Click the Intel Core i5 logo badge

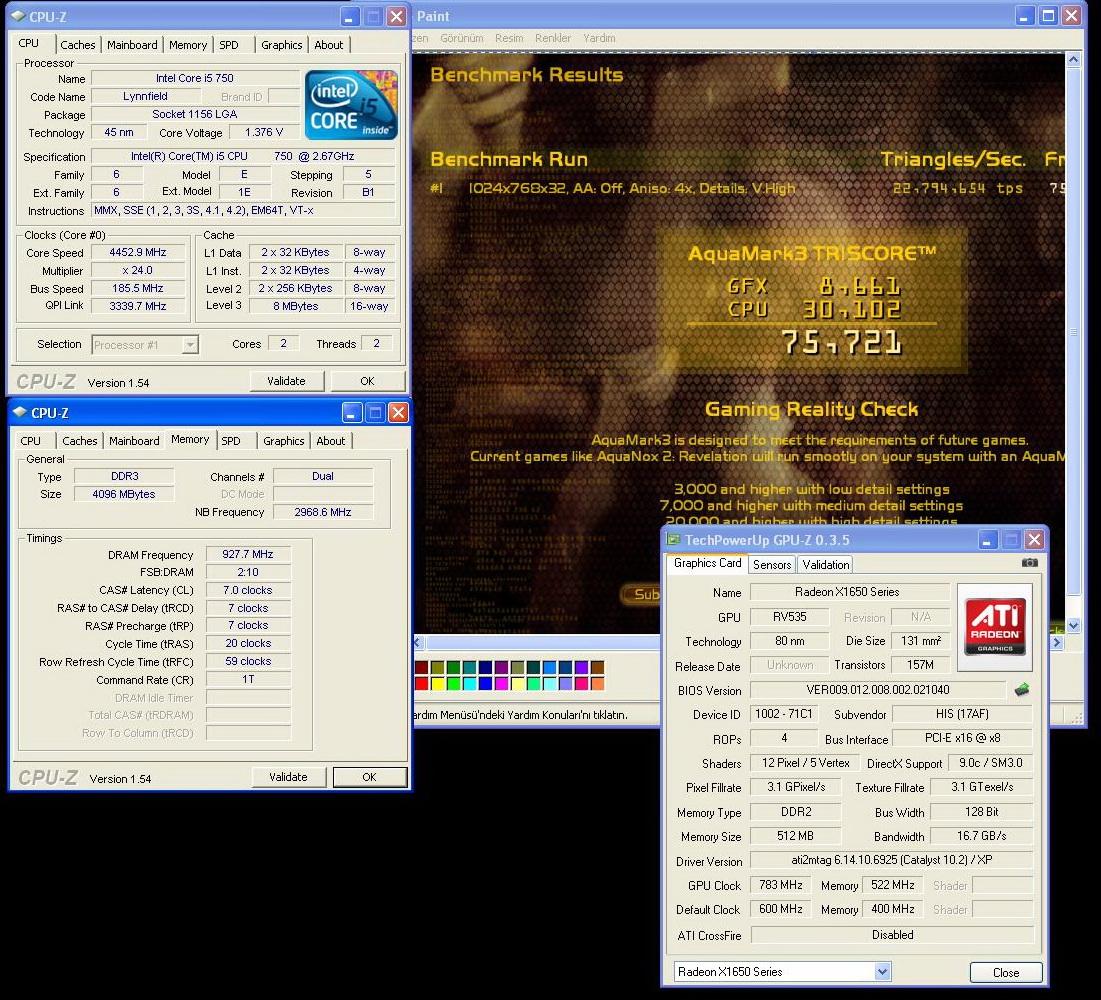[351, 104]
